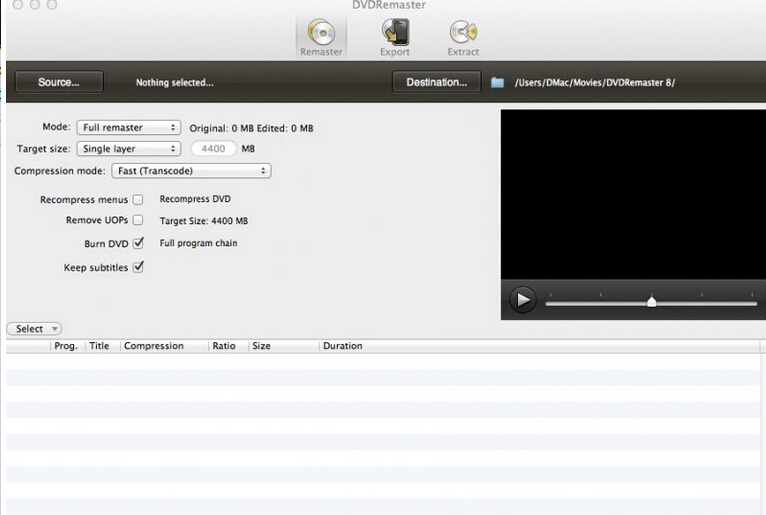Disable the Keep subtitles checkbox
Image resolution: width=766 pixels, height=515 pixels.
138,267
